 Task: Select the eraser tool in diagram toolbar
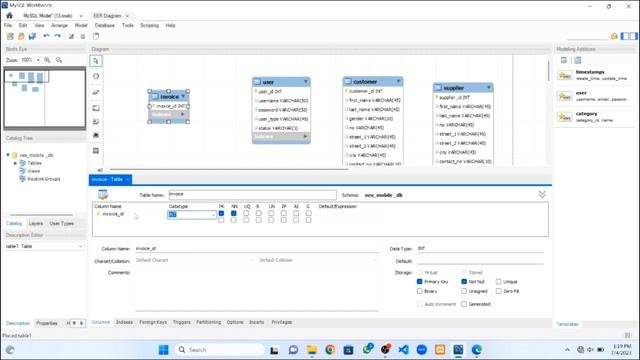96,92
